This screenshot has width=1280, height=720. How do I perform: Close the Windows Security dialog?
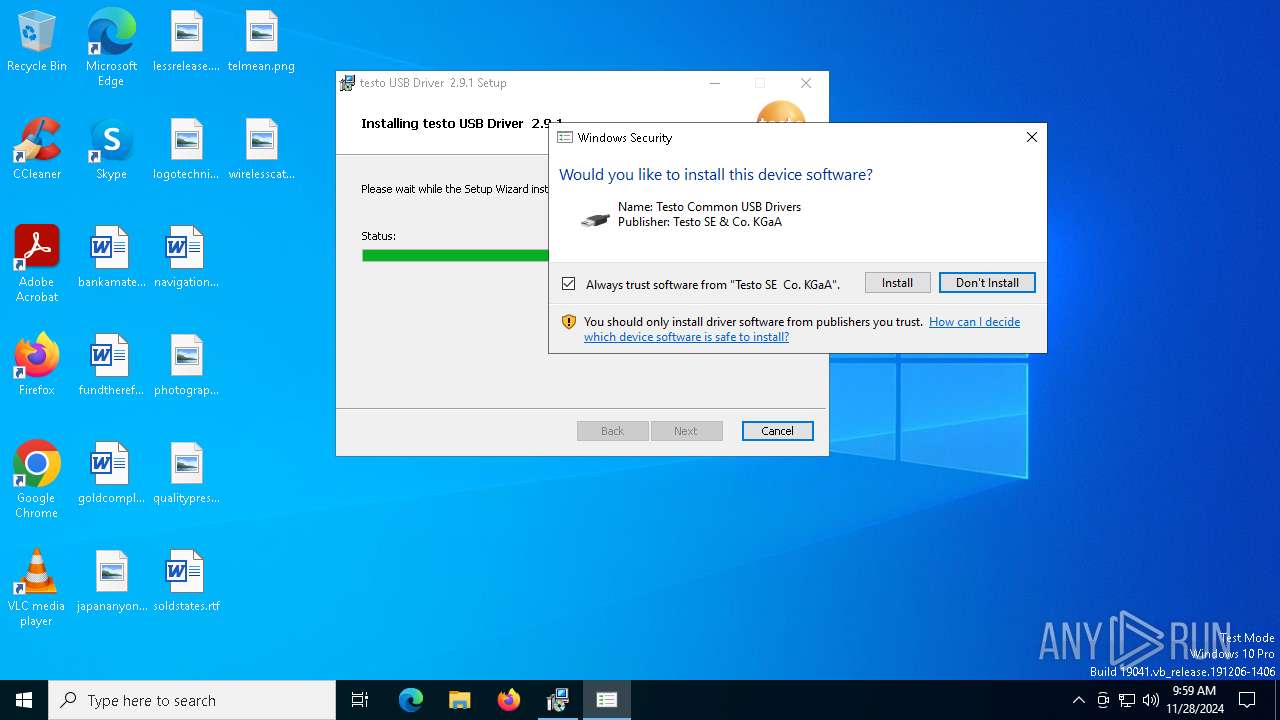(1032, 137)
